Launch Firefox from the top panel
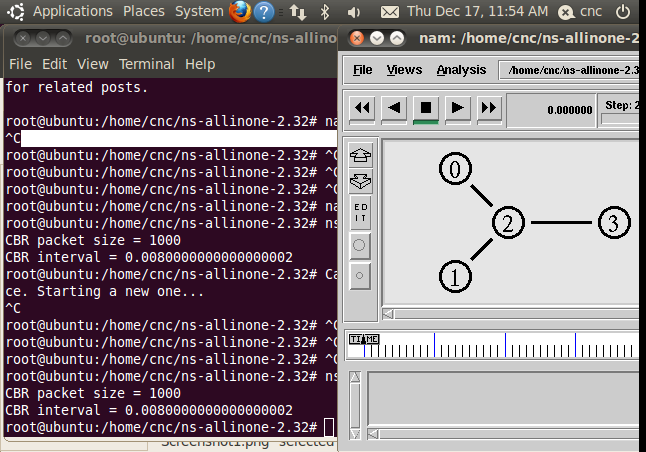Image resolution: width=646 pixels, height=452 pixels. click(240, 12)
